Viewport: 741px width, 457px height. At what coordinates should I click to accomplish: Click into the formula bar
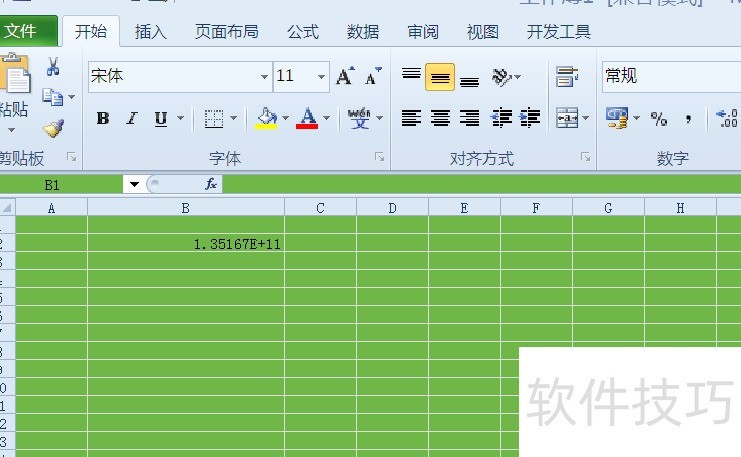pyautogui.click(x=482, y=184)
